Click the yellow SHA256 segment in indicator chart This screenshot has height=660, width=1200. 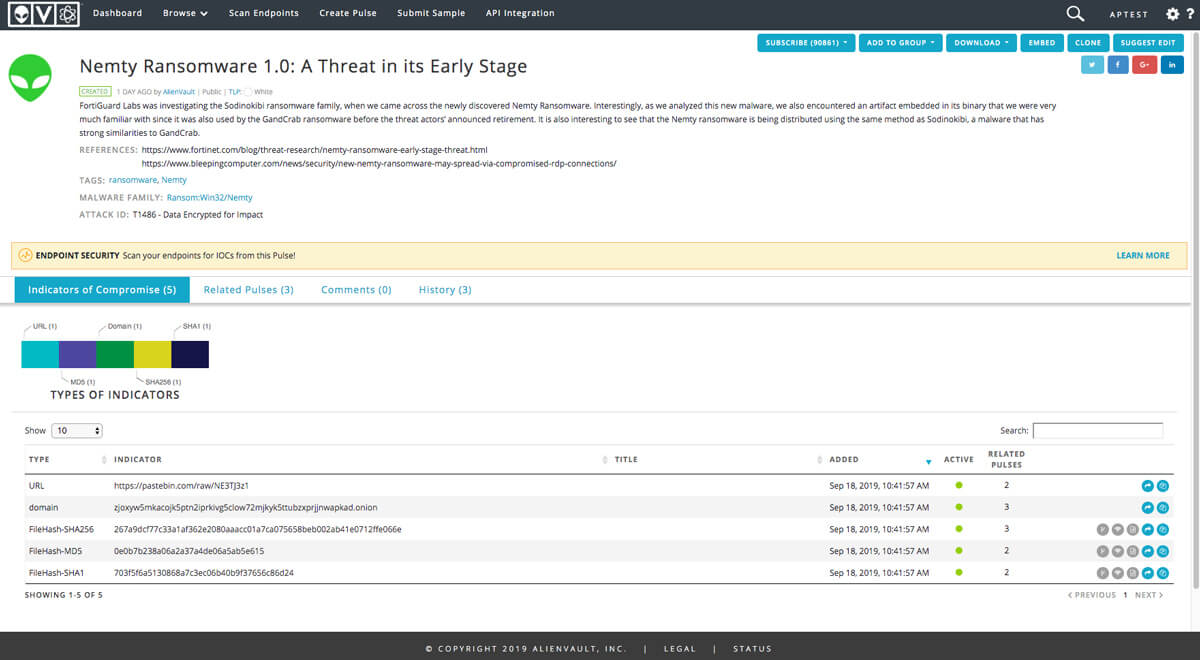[x=153, y=354]
